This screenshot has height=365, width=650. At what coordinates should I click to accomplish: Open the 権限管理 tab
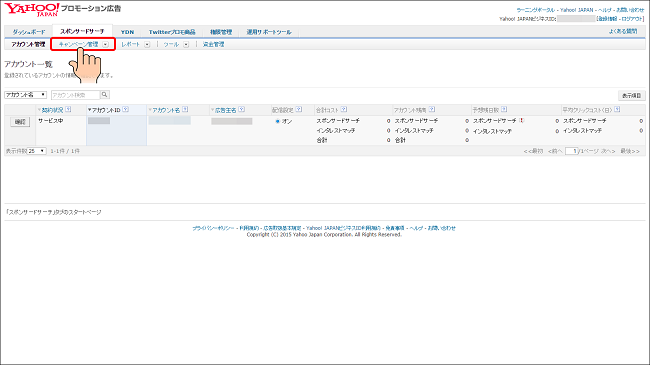[221, 32]
